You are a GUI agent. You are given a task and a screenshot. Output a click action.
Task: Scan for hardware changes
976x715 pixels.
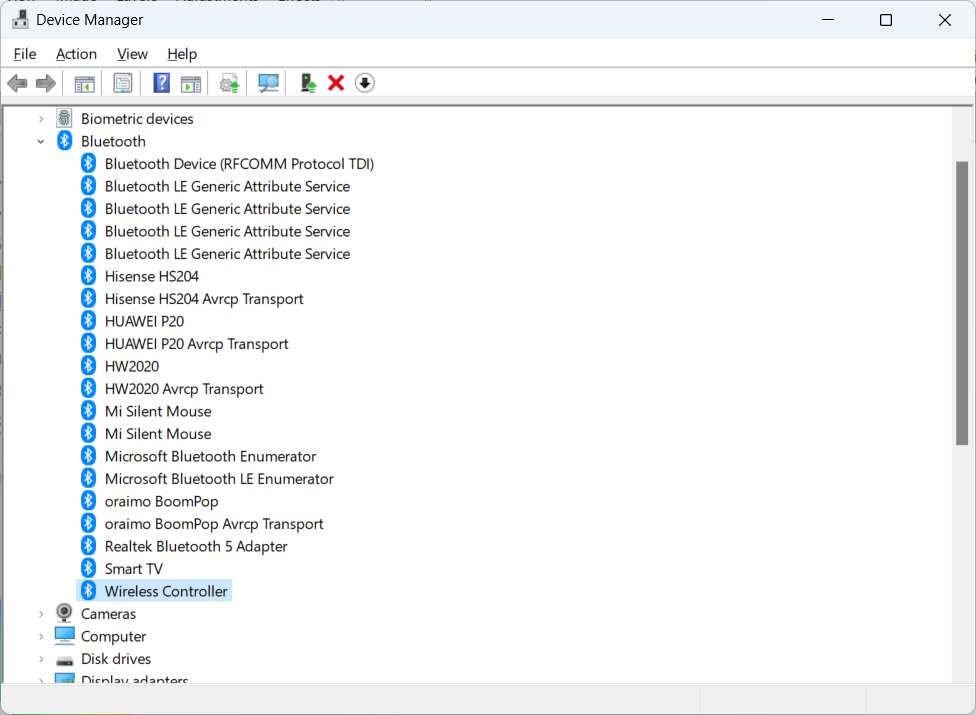click(x=267, y=82)
